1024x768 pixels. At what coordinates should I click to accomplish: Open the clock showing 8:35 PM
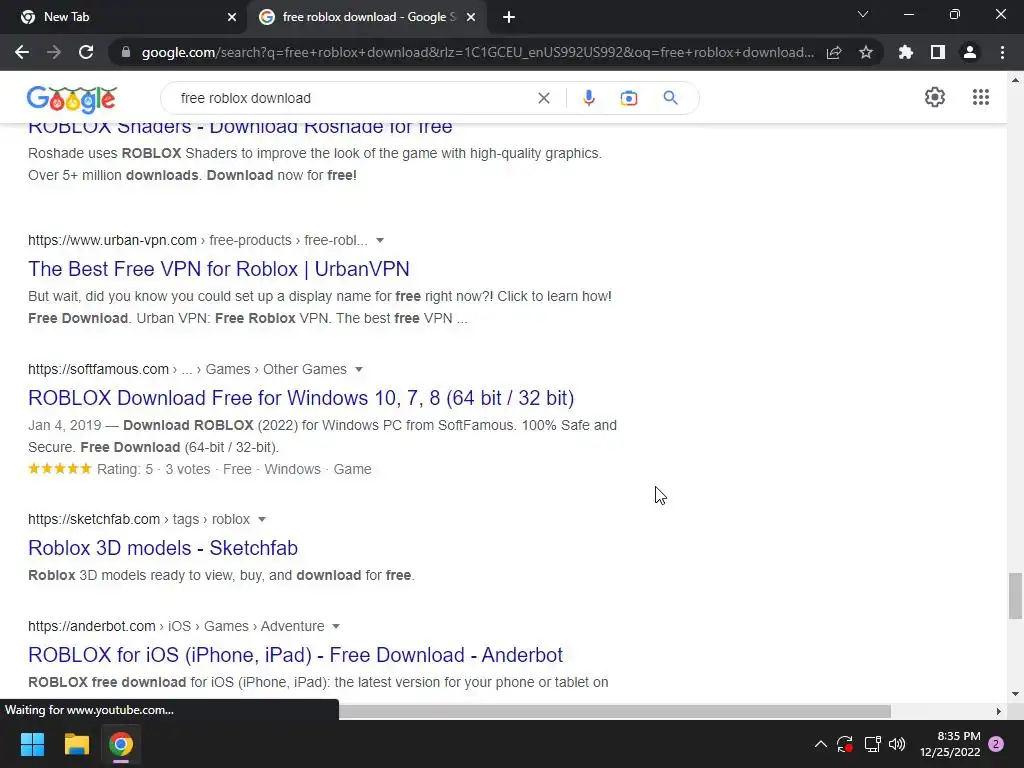point(950,744)
